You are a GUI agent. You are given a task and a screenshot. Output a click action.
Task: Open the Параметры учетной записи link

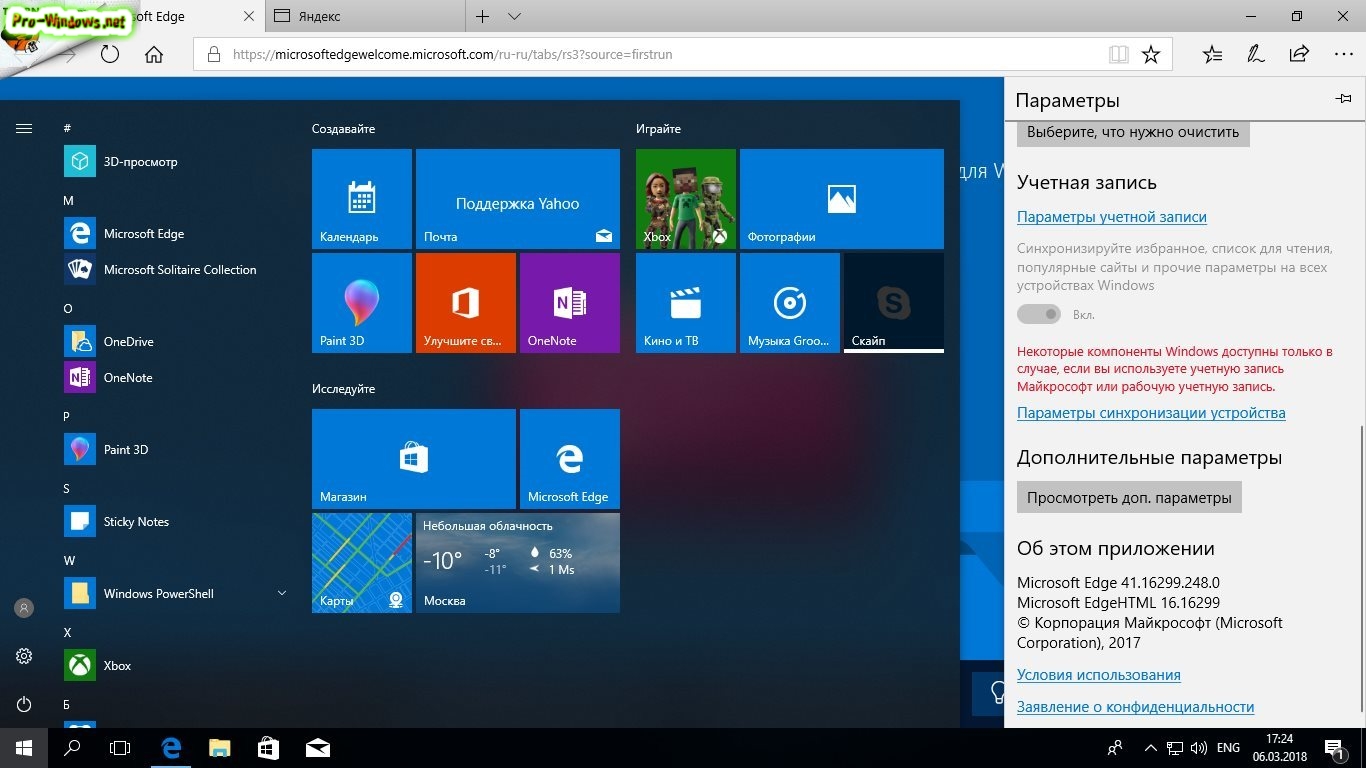(1112, 217)
